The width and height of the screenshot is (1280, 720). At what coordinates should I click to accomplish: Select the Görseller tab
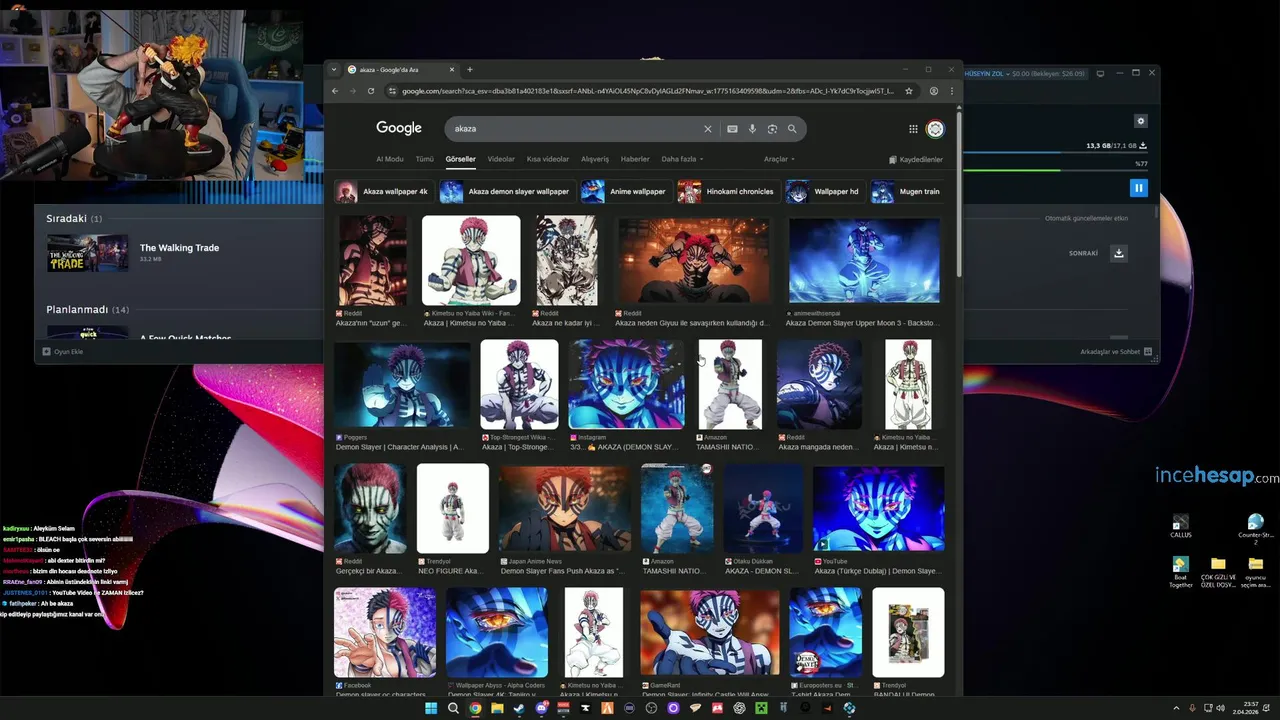tap(461, 159)
